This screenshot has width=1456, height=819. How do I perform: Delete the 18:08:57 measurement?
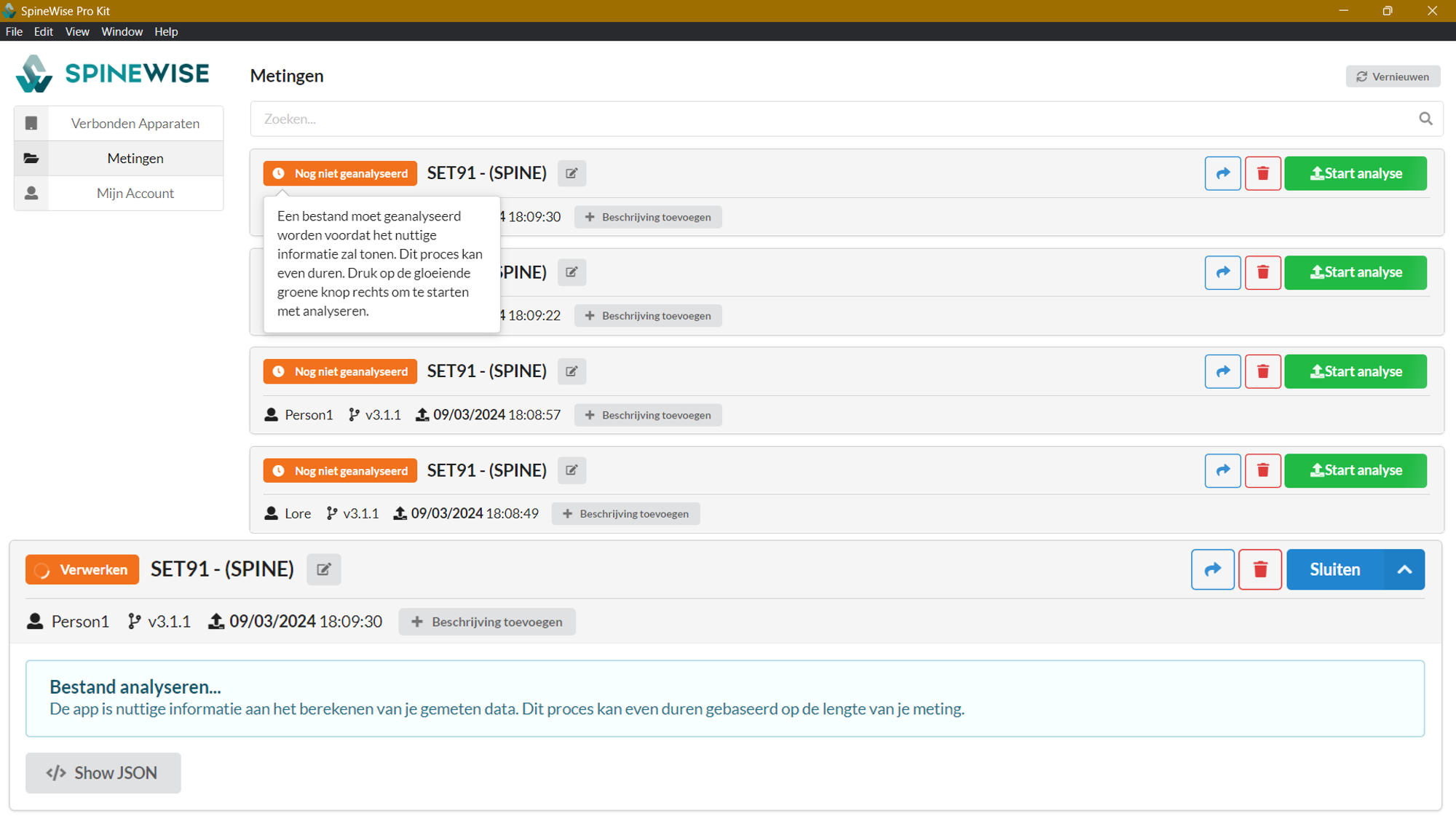pyautogui.click(x=1263, y=371)
